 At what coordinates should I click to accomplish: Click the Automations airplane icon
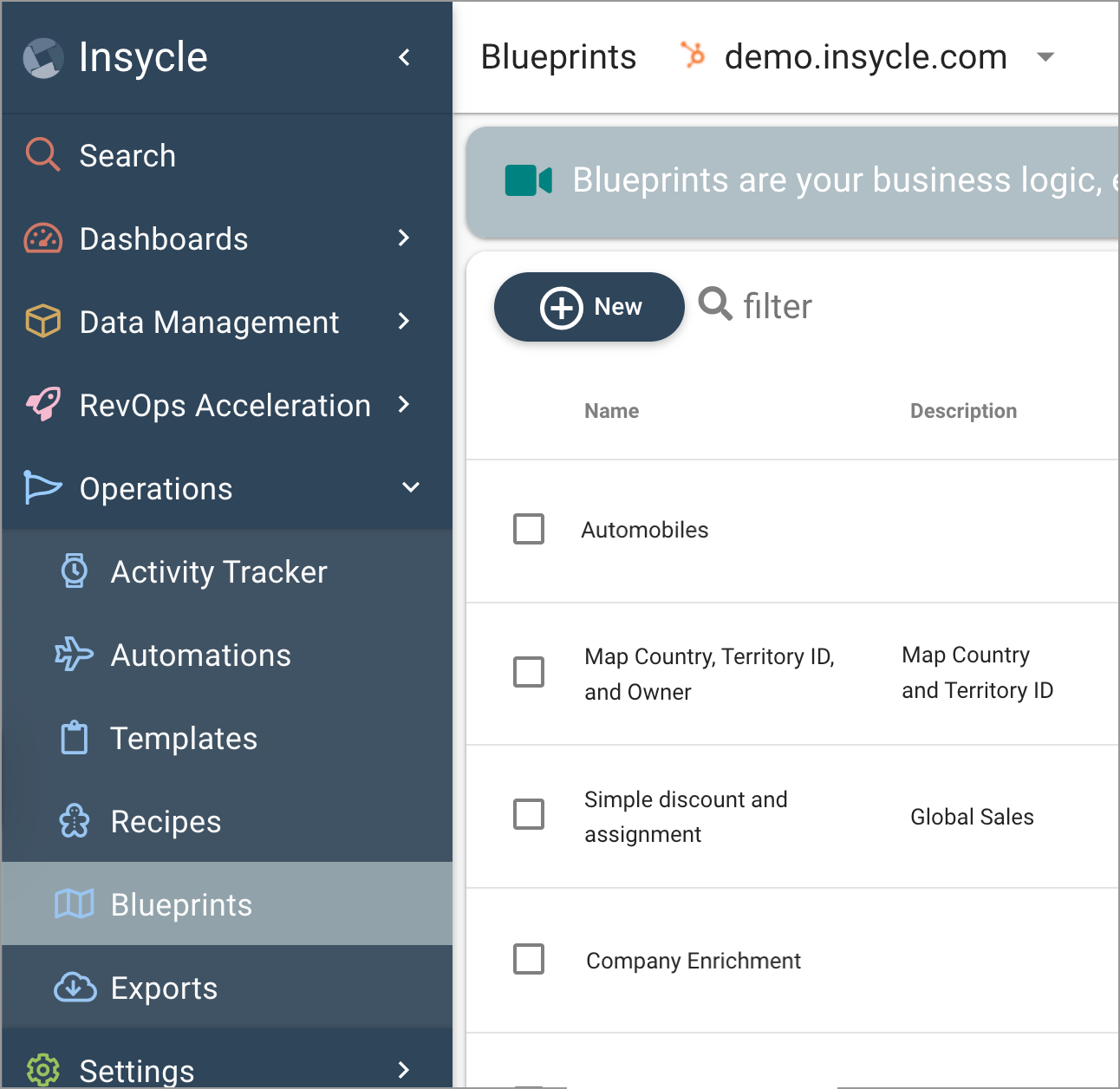coord(75,655)
